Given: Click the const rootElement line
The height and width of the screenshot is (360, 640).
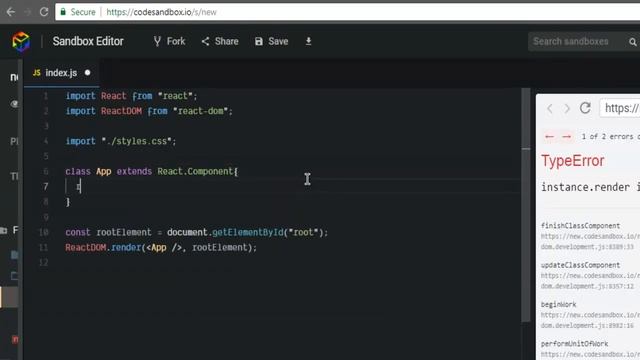Looking at the screenshot, I should coord(196,232).
